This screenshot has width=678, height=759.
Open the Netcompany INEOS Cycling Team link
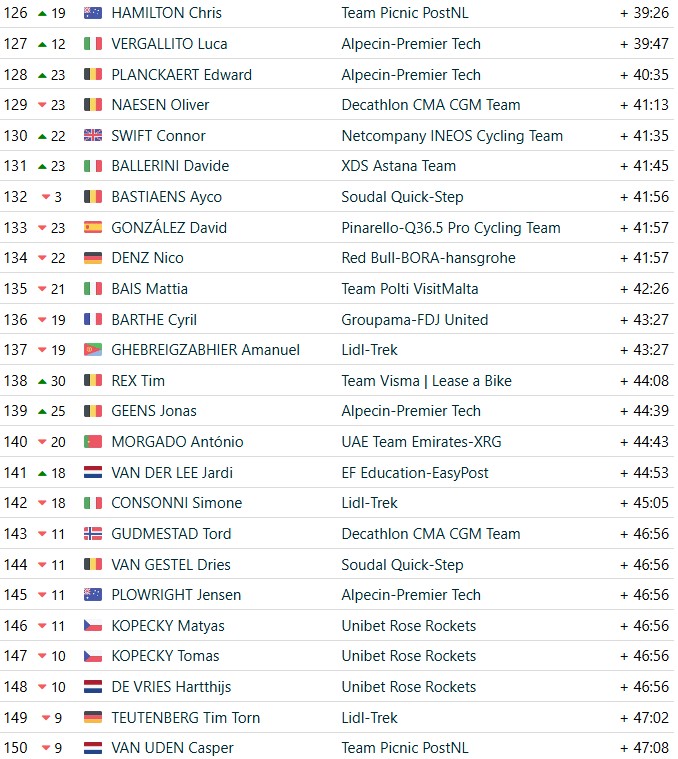pos(452,136)
